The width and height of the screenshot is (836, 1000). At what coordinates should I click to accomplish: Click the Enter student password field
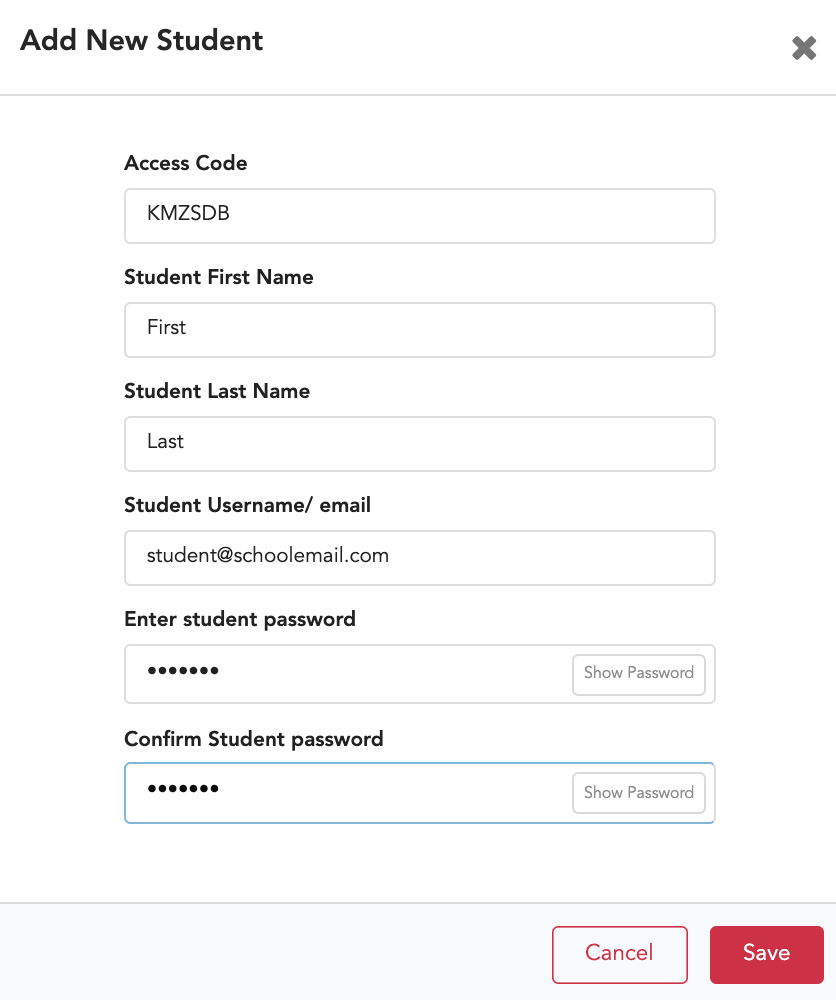pos(350,673)
